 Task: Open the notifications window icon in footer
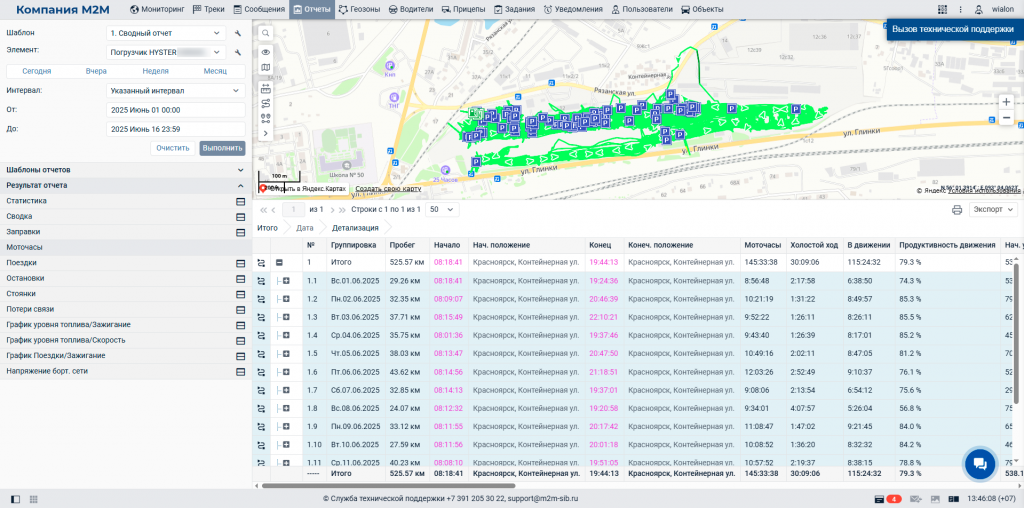[x=880, y=499]
